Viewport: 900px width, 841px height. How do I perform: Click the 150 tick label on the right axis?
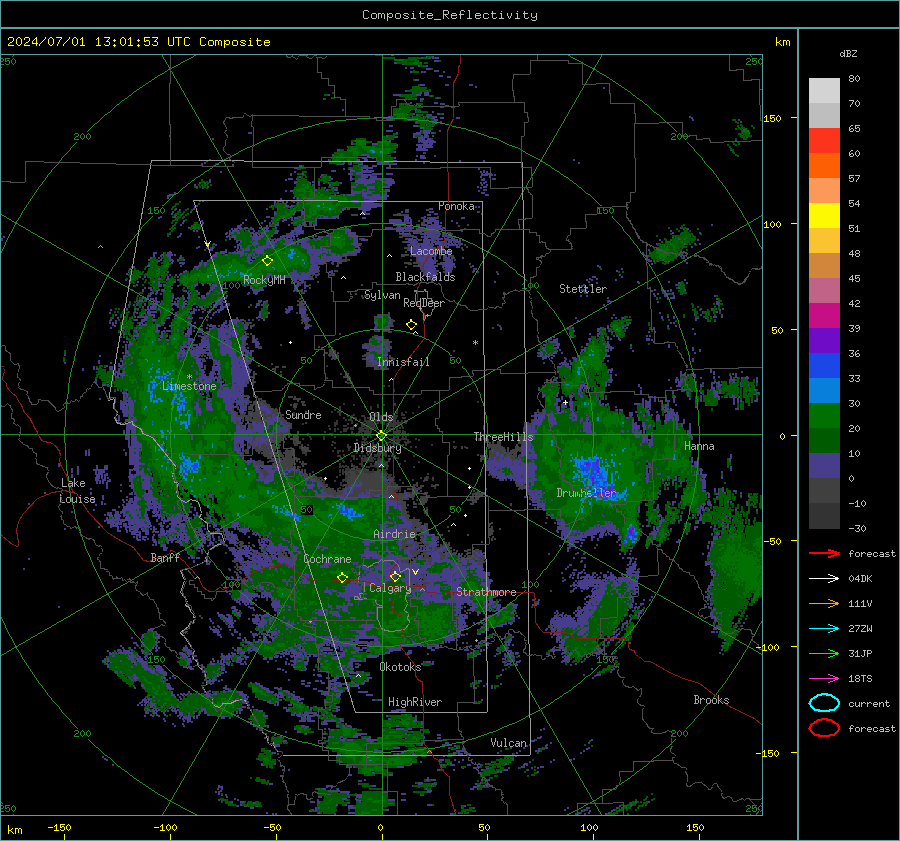773,118
